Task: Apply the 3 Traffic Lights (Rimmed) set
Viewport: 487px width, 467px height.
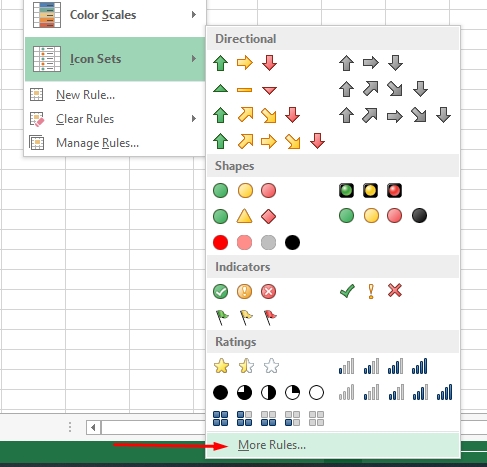Action: pyautogui.click(x=370, y=191)
